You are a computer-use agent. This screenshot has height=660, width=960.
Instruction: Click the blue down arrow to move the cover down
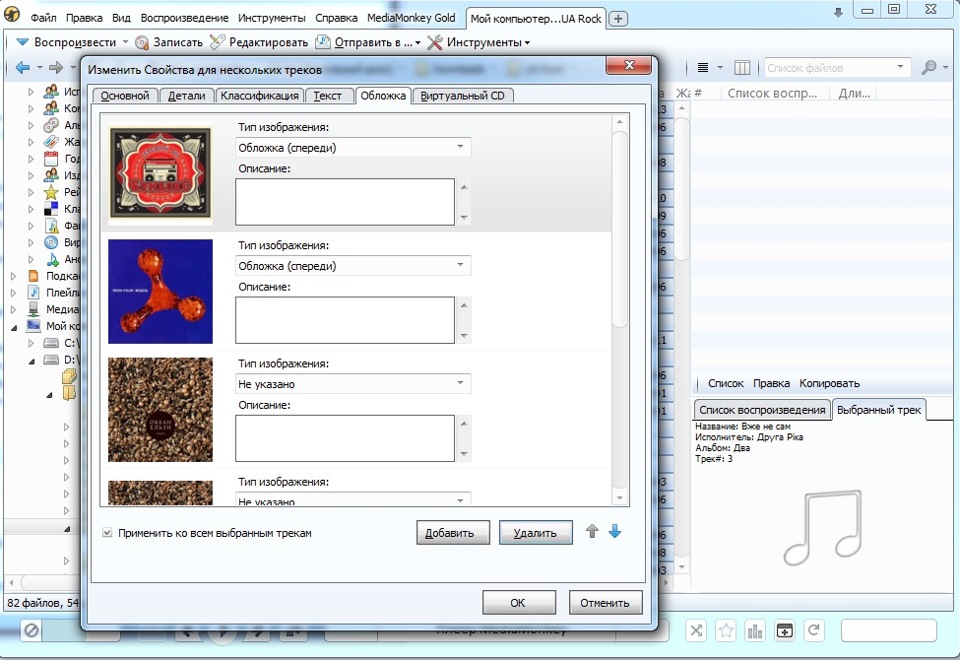615,531
